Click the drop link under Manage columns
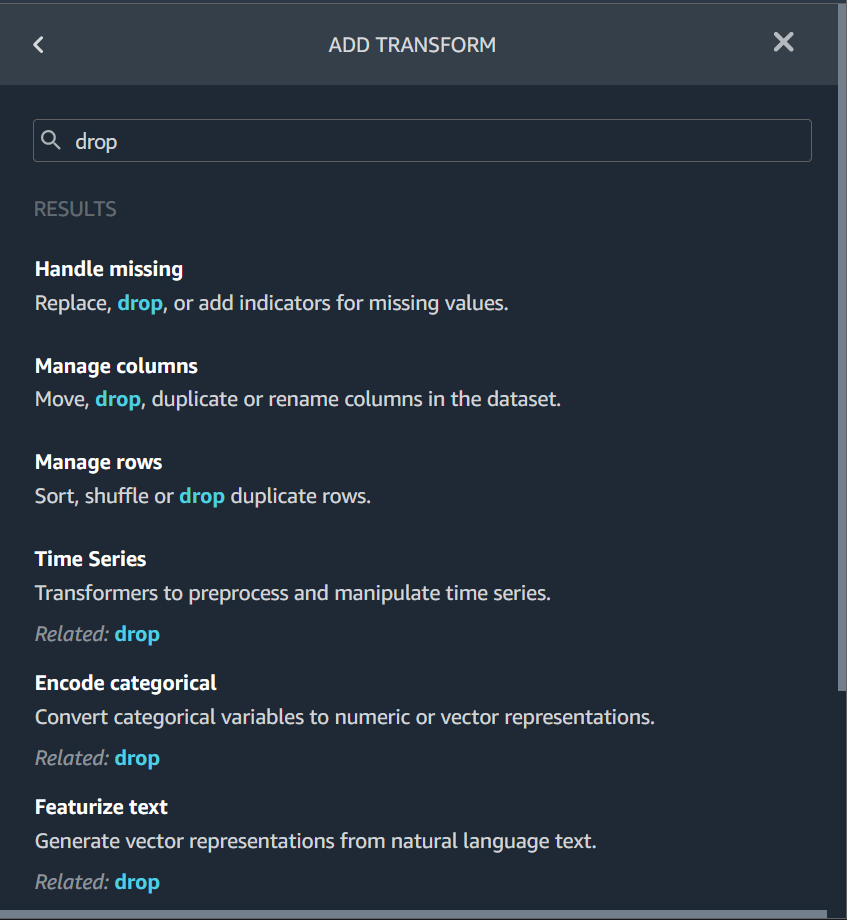 [117, 398]
